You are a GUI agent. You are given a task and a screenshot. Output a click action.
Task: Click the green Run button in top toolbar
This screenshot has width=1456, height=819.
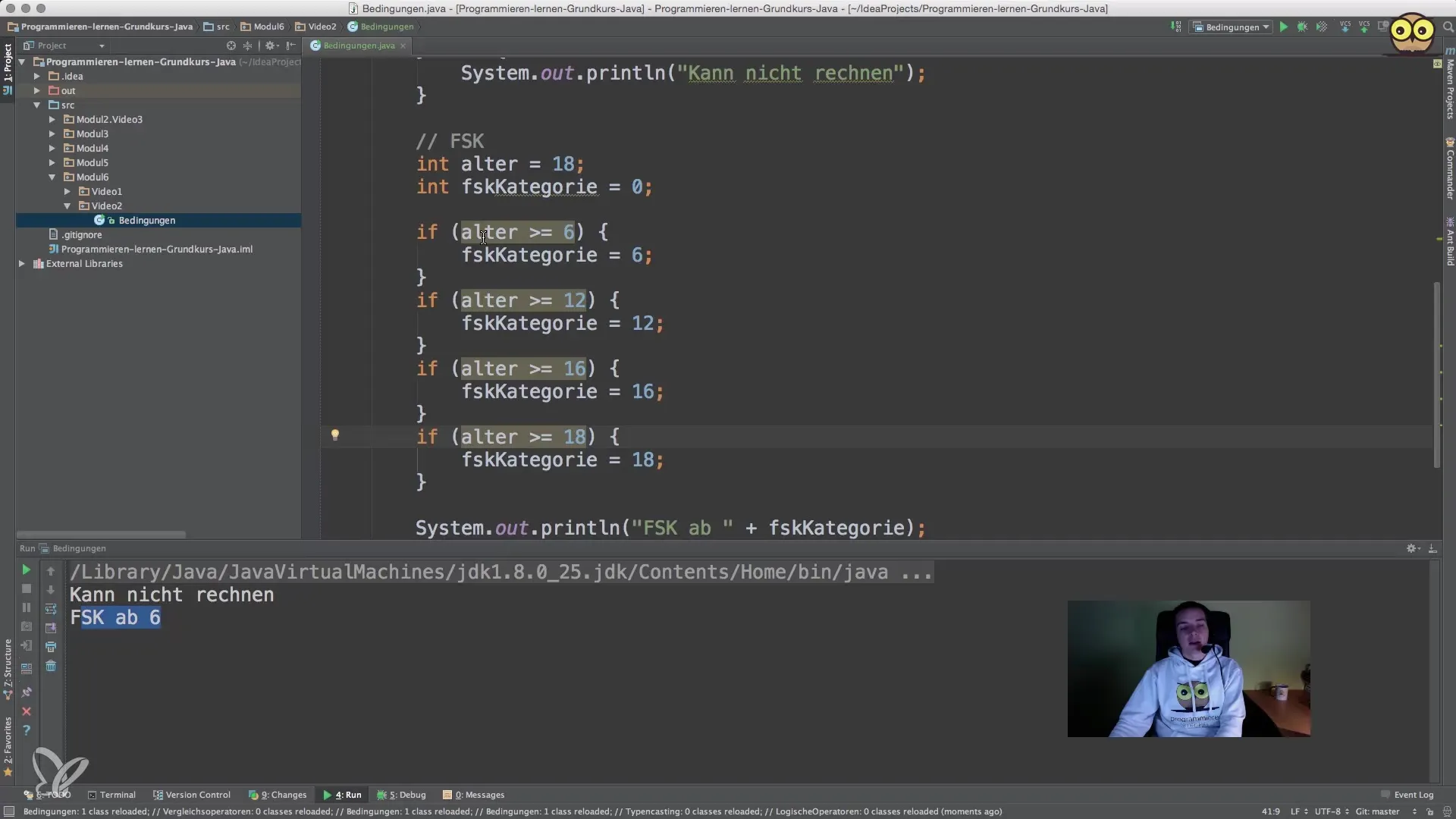point(1283,27)
